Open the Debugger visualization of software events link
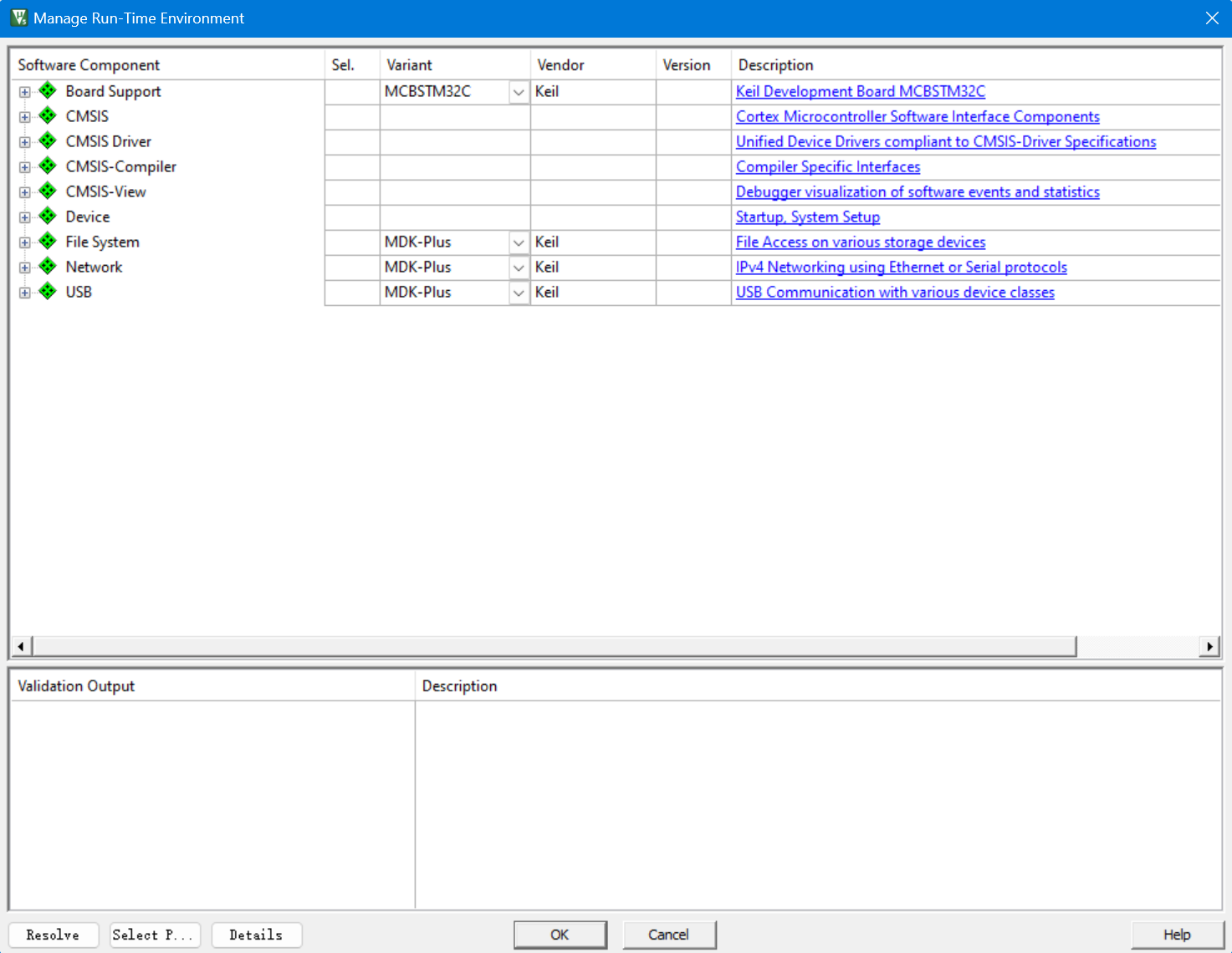The height and width of the screenshot is (953, 1232). (918, 191)
